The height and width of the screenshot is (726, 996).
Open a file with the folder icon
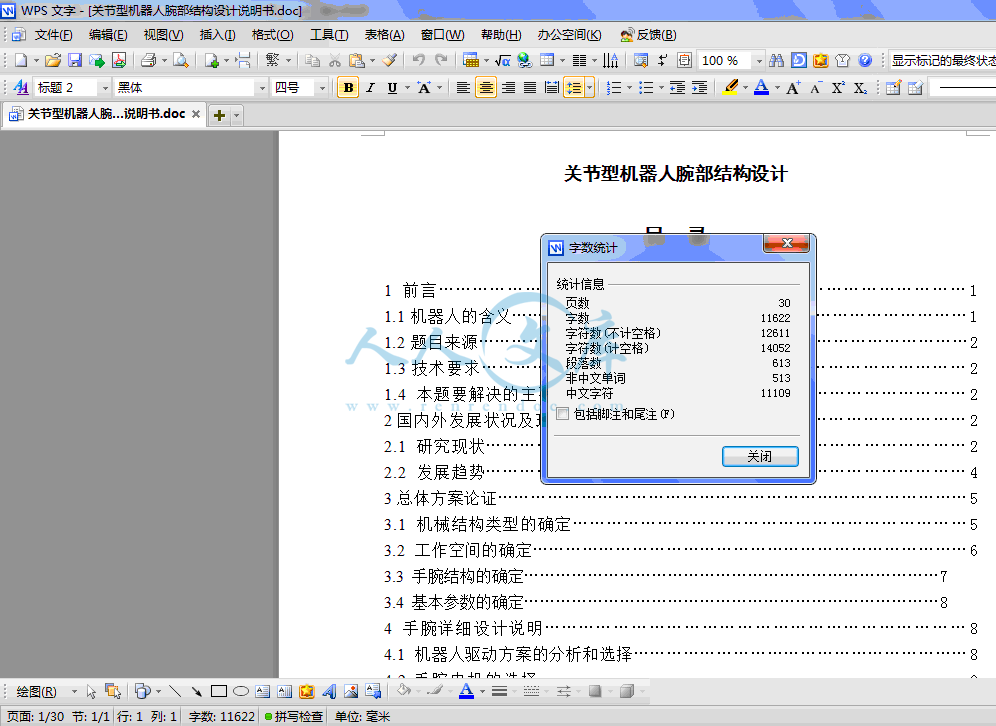click(x=53, y=60)
